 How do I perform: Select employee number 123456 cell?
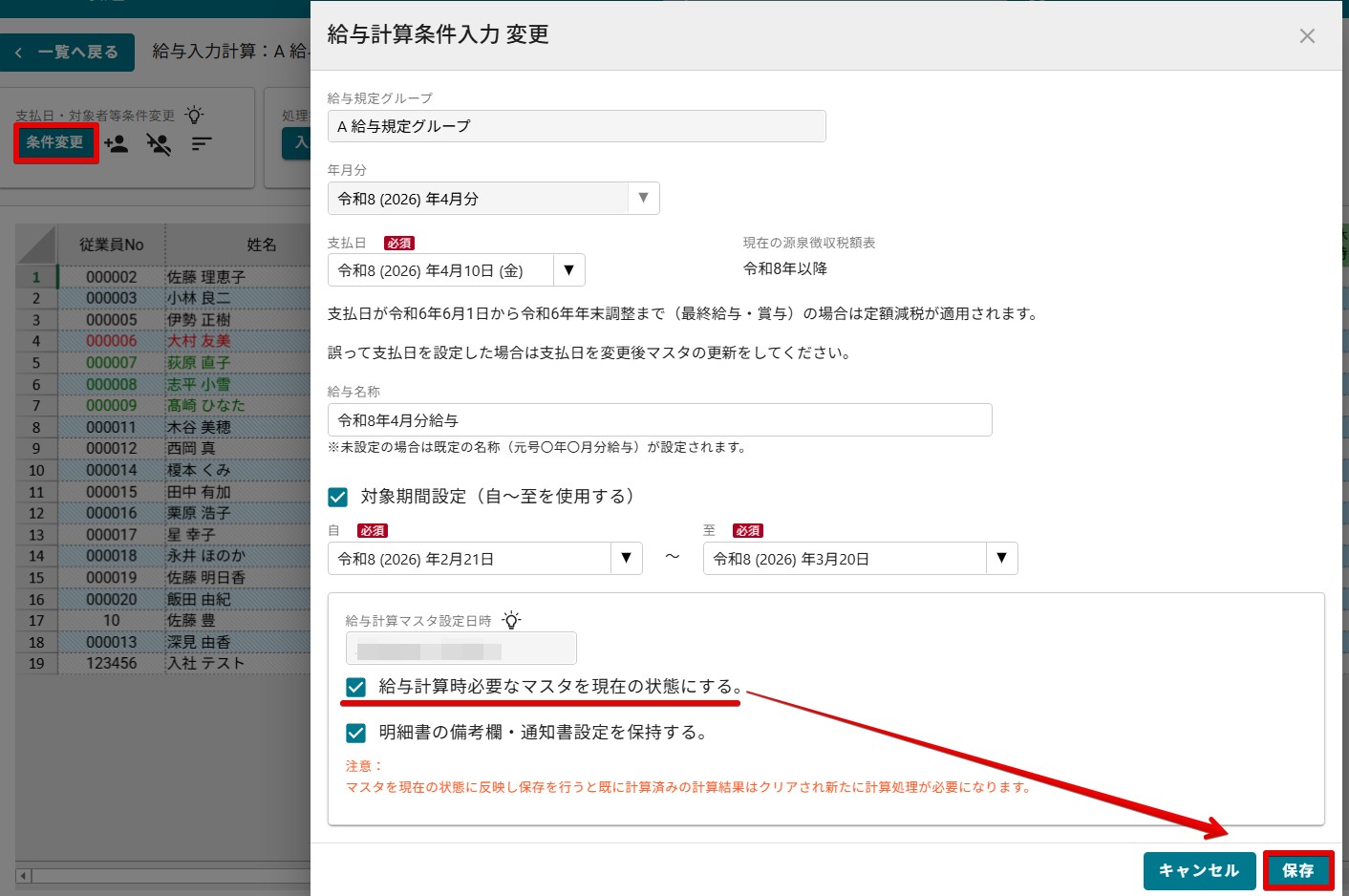(x=112, y=663)
